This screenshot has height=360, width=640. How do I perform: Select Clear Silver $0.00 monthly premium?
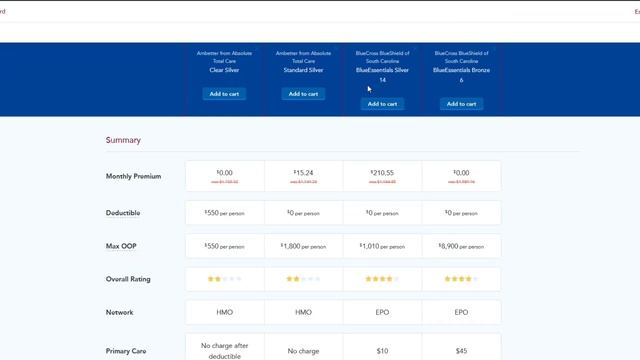(x=224, y=173)
